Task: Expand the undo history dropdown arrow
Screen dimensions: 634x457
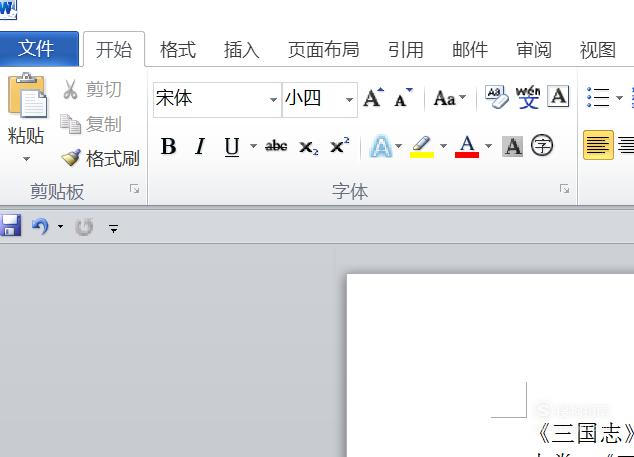Action: click(x=60, y=226)
